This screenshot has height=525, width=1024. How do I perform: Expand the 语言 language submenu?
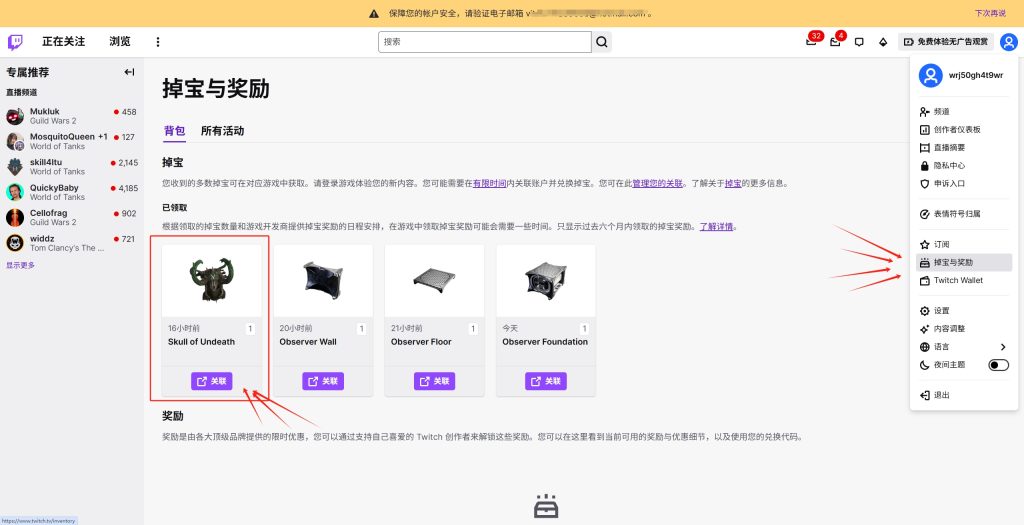(x=965, y=347)
